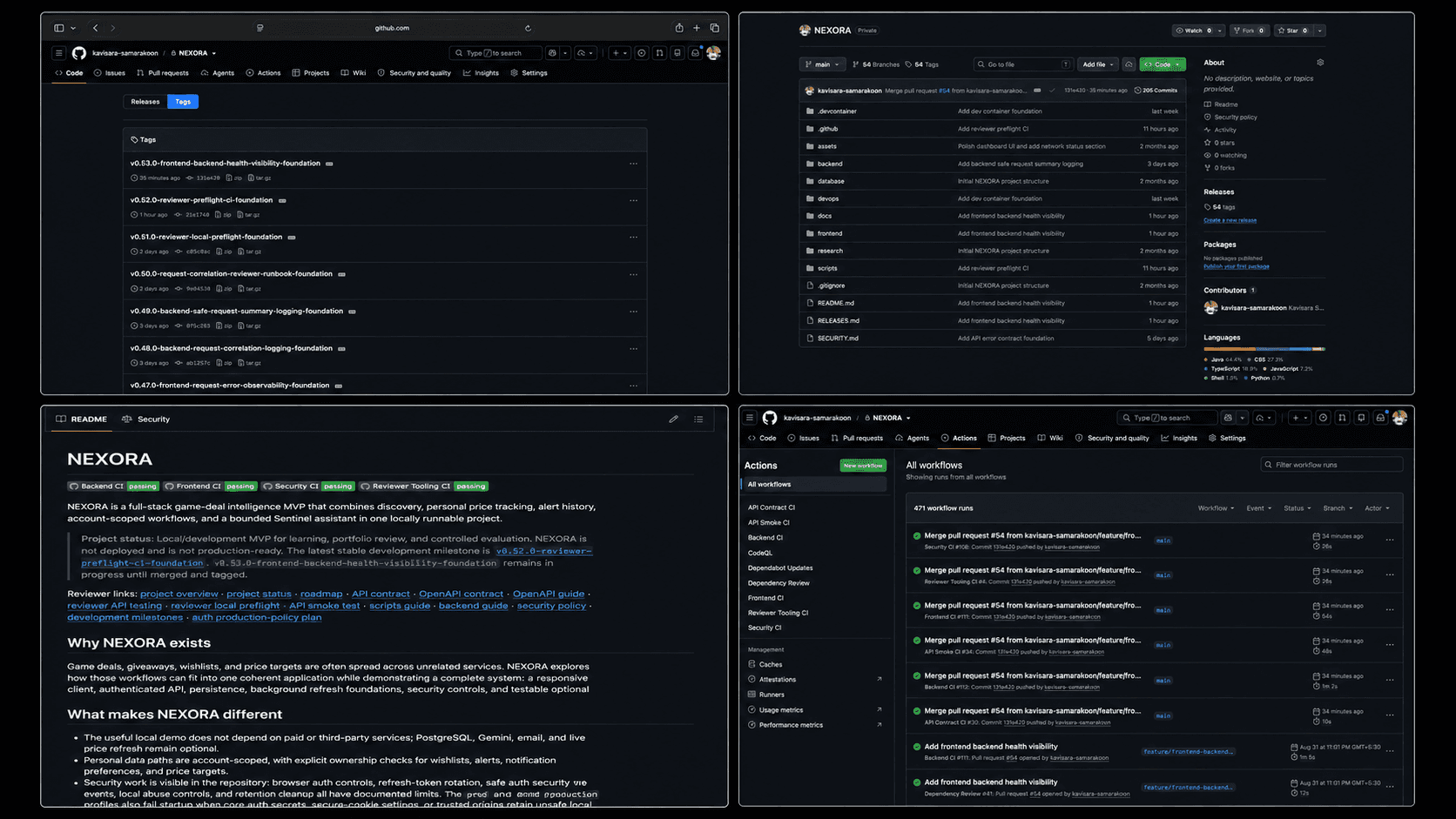The image size is (1456, 819).
Task: Click the Star button on NEXORA repository
Action: pyautogui.click(x=1294, y=30)
